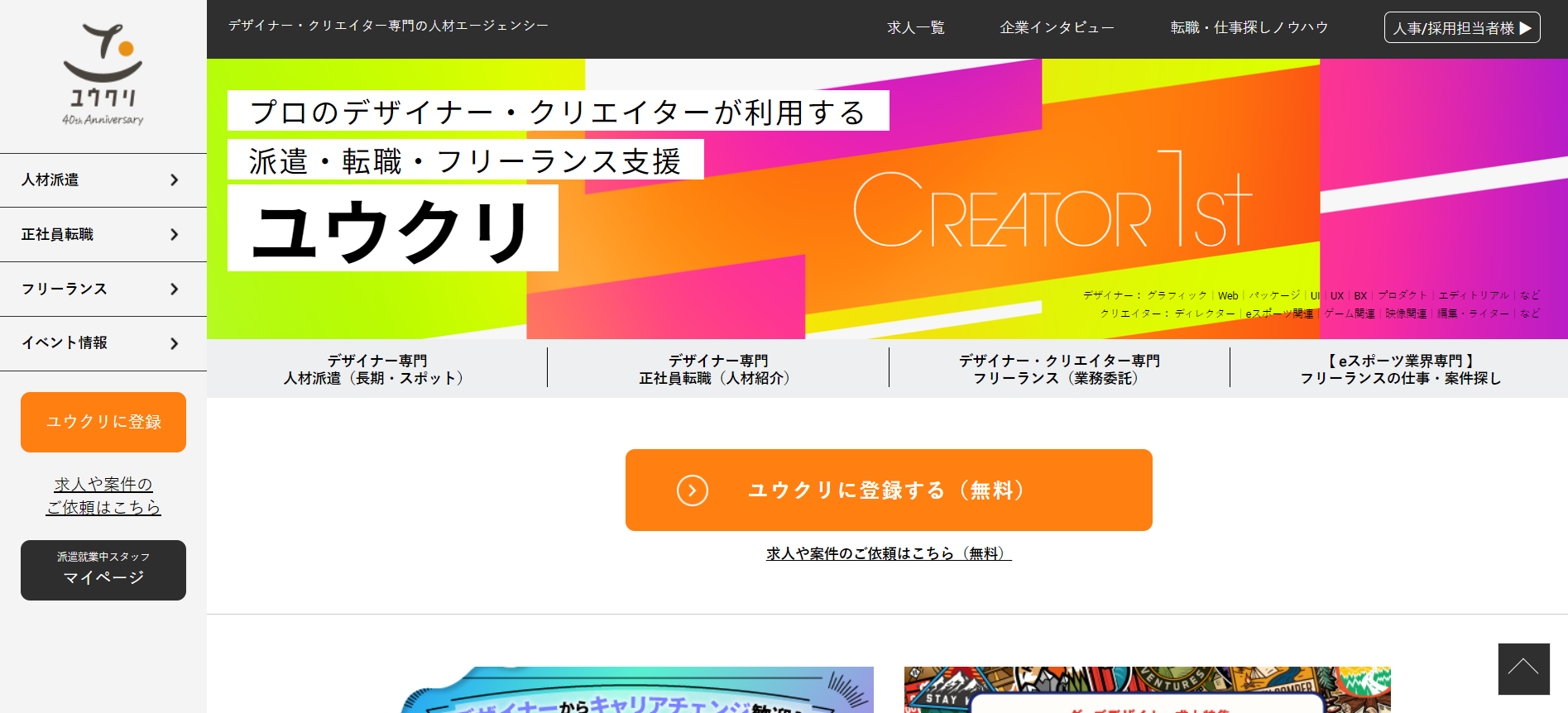Open the 派遣就業中スタッフ マイページ button
The height and width of the screenshot is (713, 1568).
click(x=103, y=570)
